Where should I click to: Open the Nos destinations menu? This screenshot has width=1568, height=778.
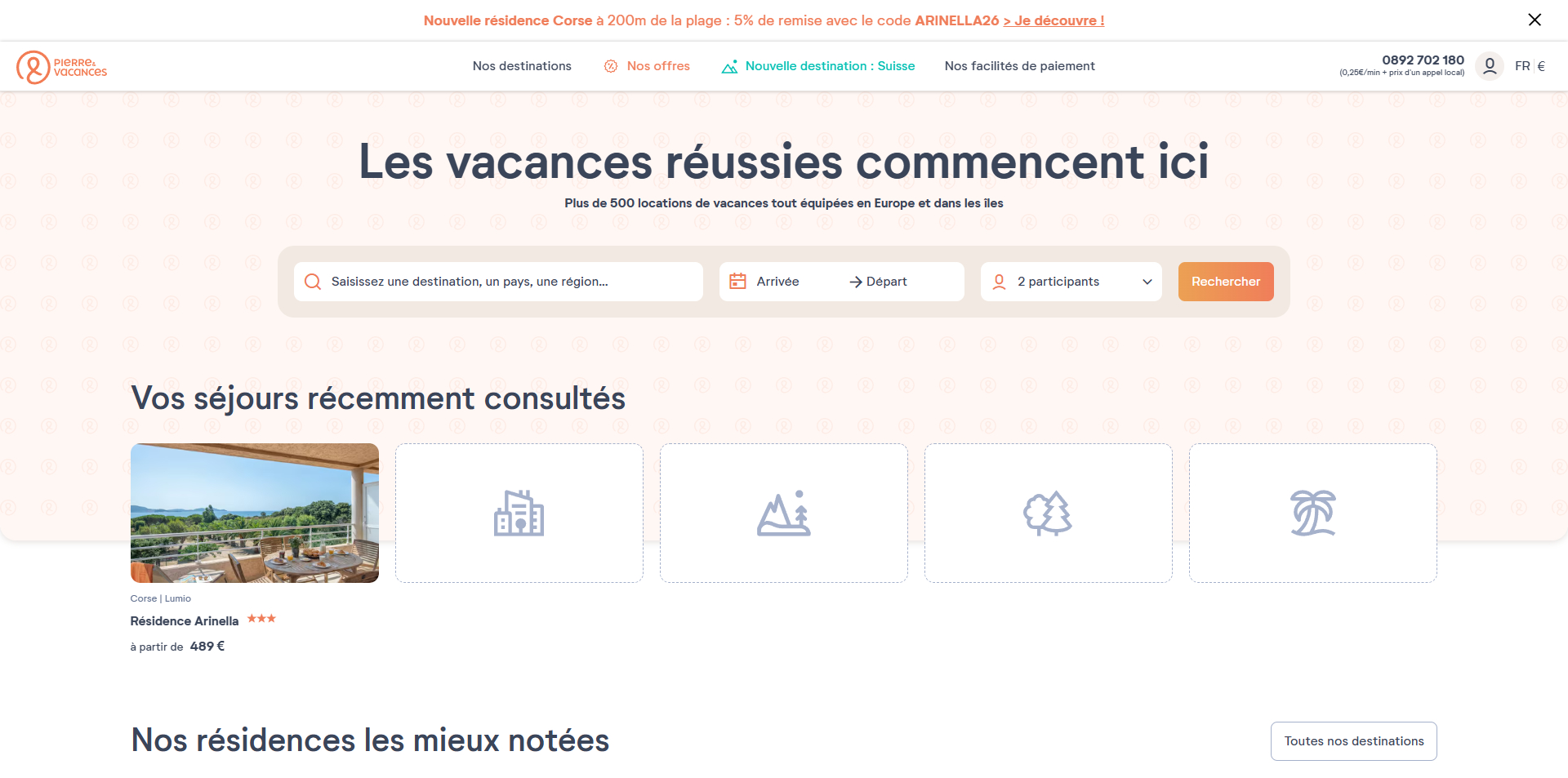tap(522, 66)
